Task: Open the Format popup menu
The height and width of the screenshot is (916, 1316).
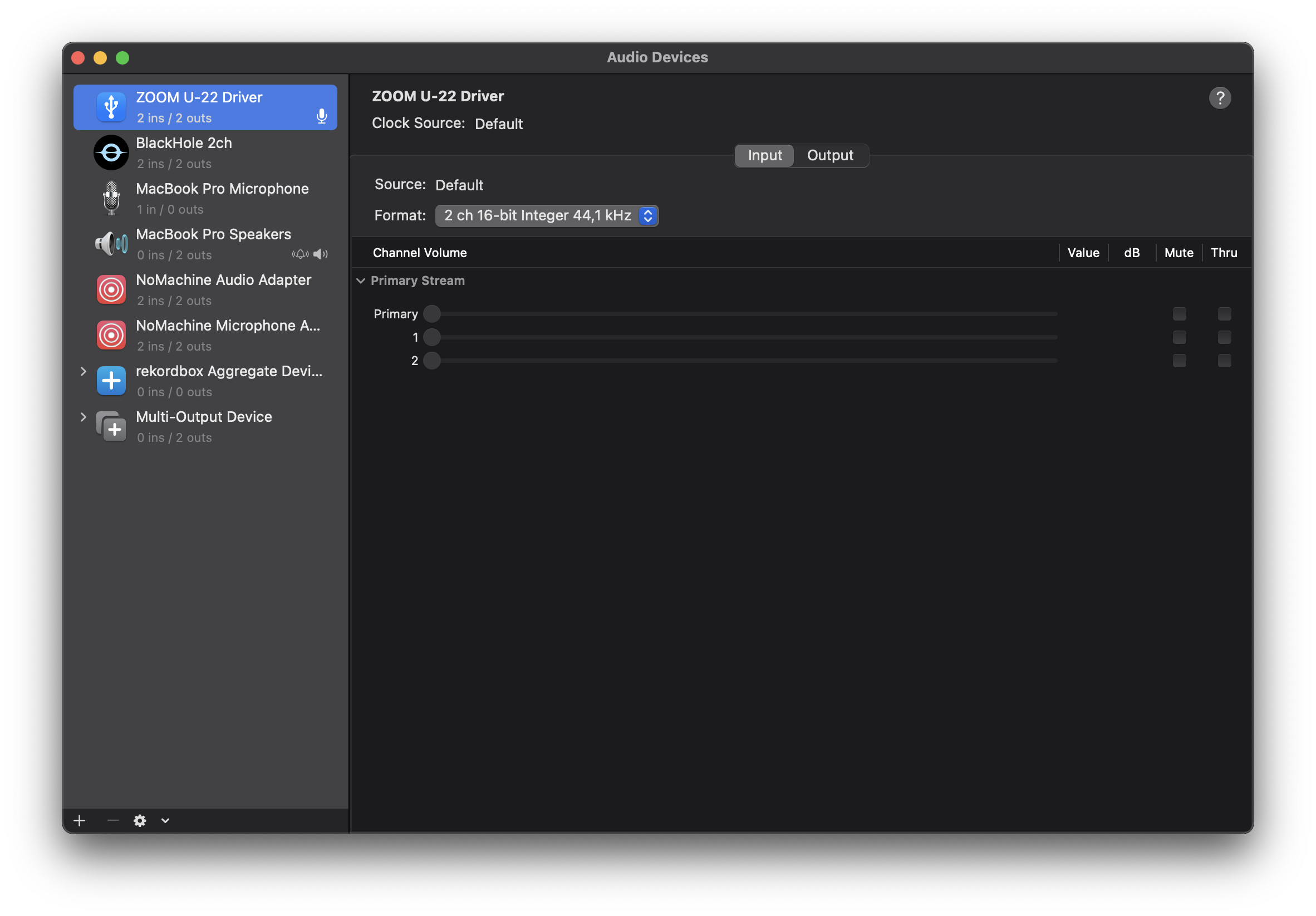Action: click(x=547, y=216)
